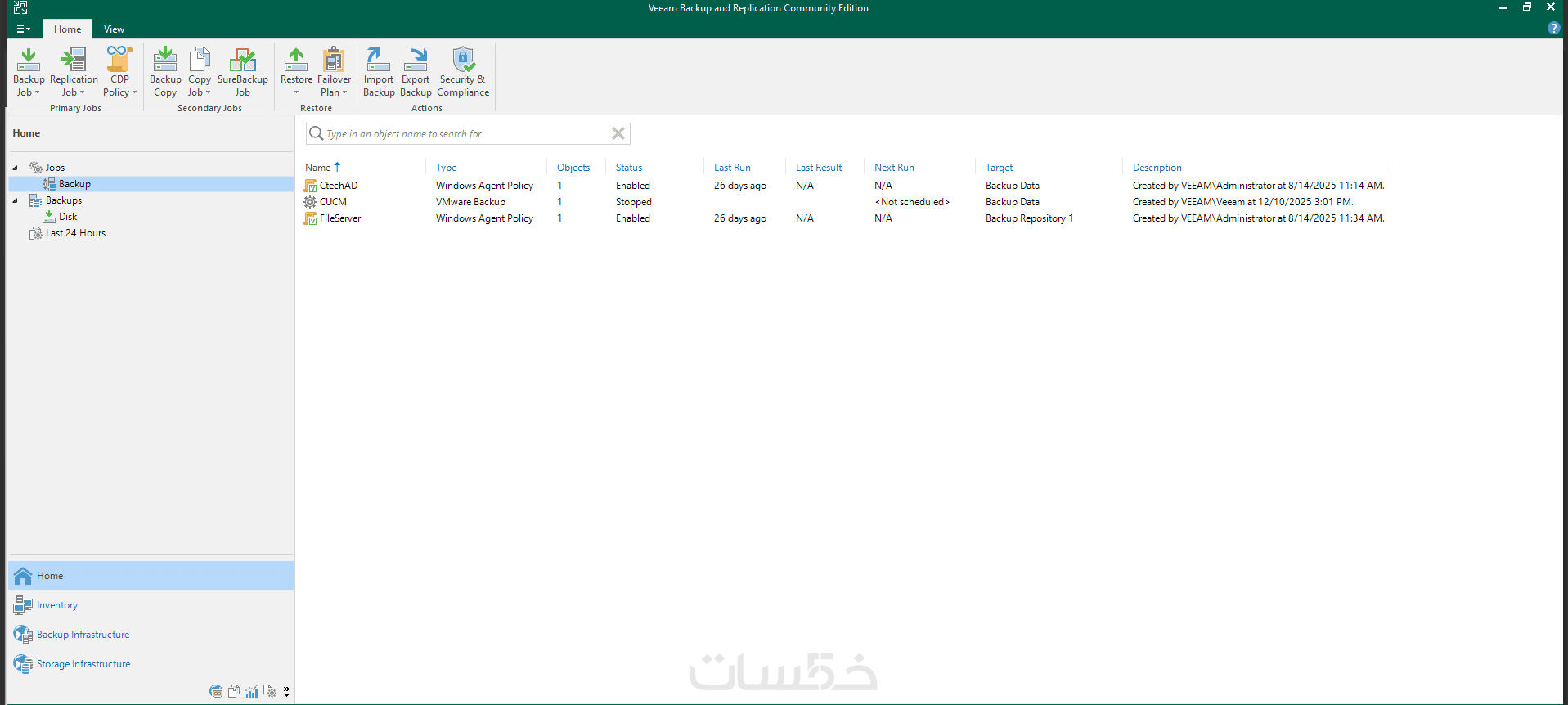Image resolution: width=1568 pixels, height=705 pixels.
Task: Click the "VMware Backup" type cell
Action: [x=470, y=202]
